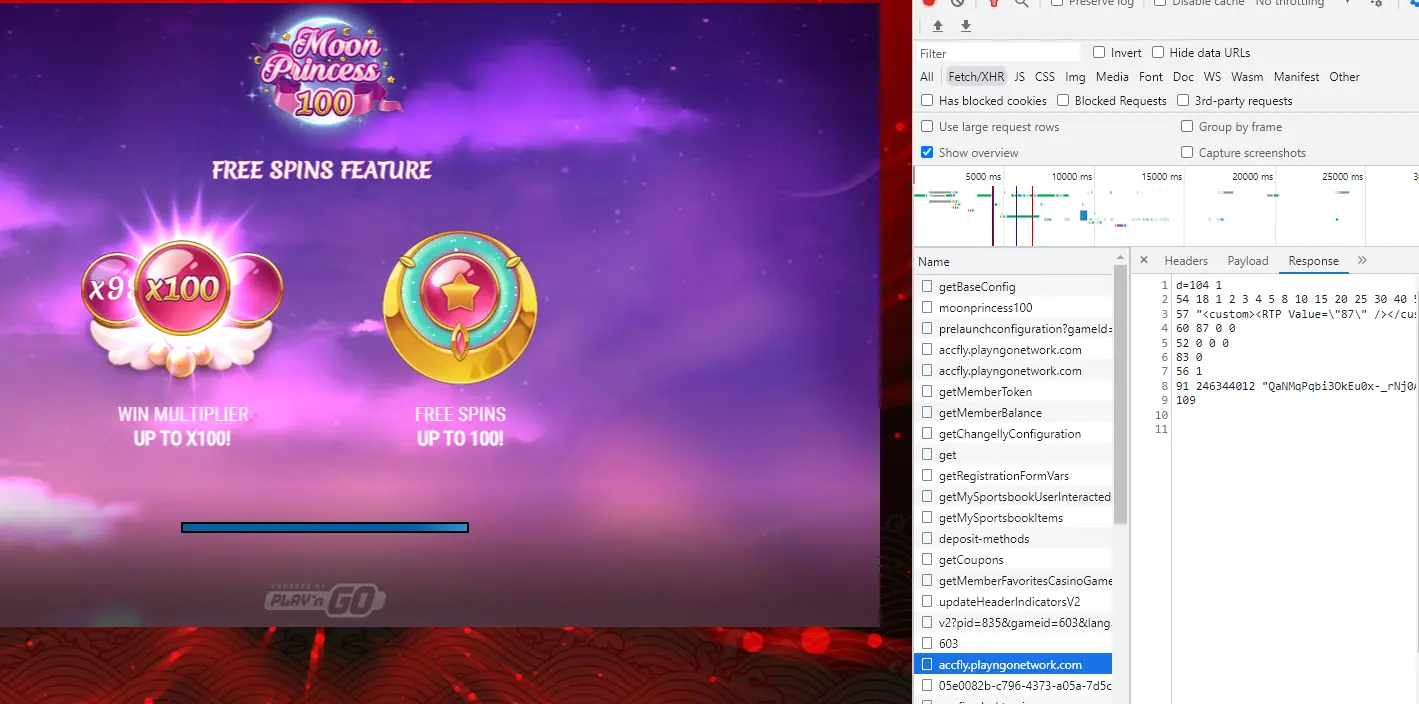Click response line reading 60 87 0 0
Image resolution: width=1419 pixels, height=704 pixels.
[1204, 328]
